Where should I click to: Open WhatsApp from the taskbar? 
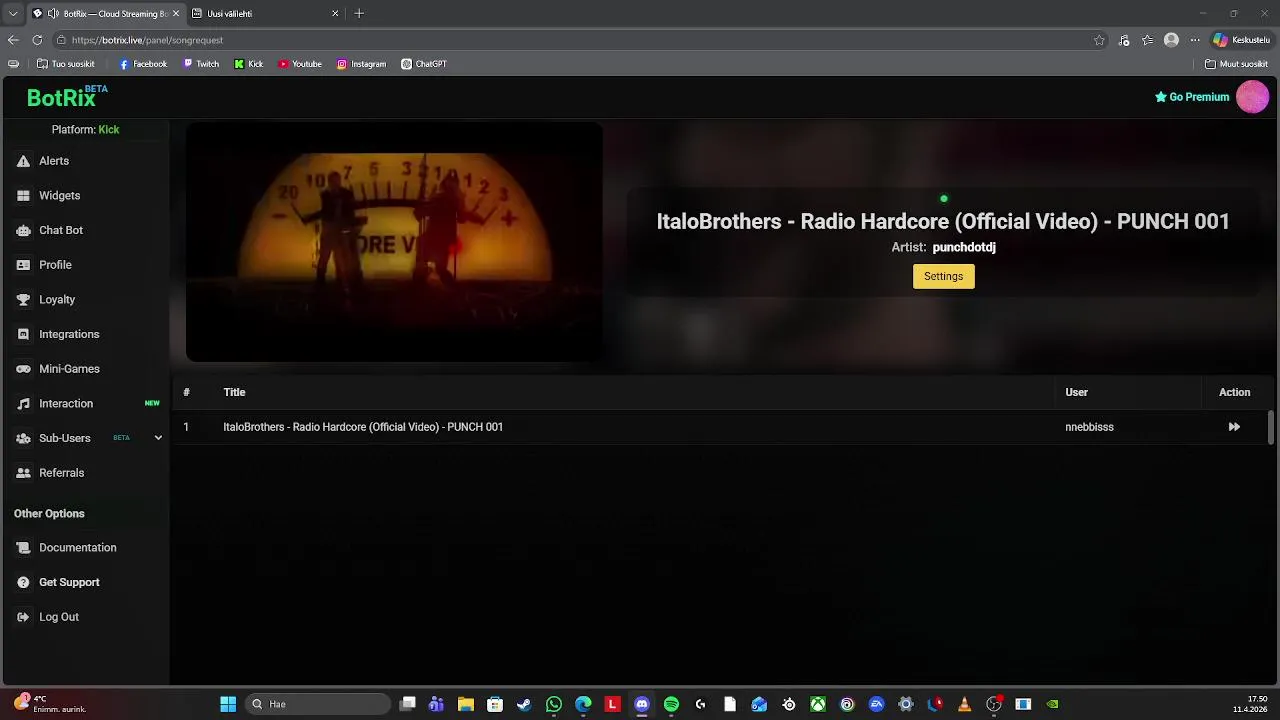click(x=554, y=704)
